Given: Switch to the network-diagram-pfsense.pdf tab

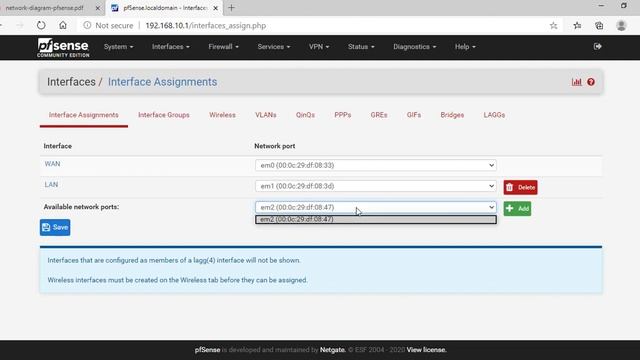Looking at the screenshot, I should click(45, 8).
